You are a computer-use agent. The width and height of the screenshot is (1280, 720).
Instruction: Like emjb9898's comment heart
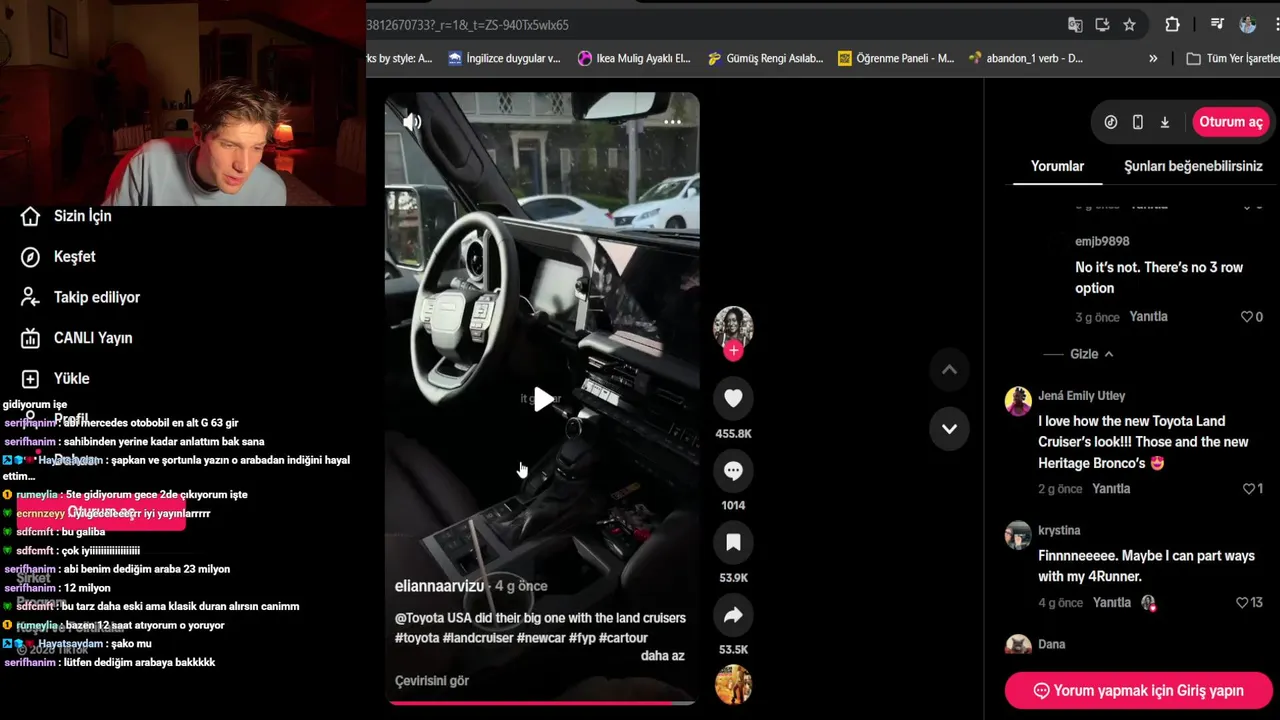click(x=1247, y=317)
